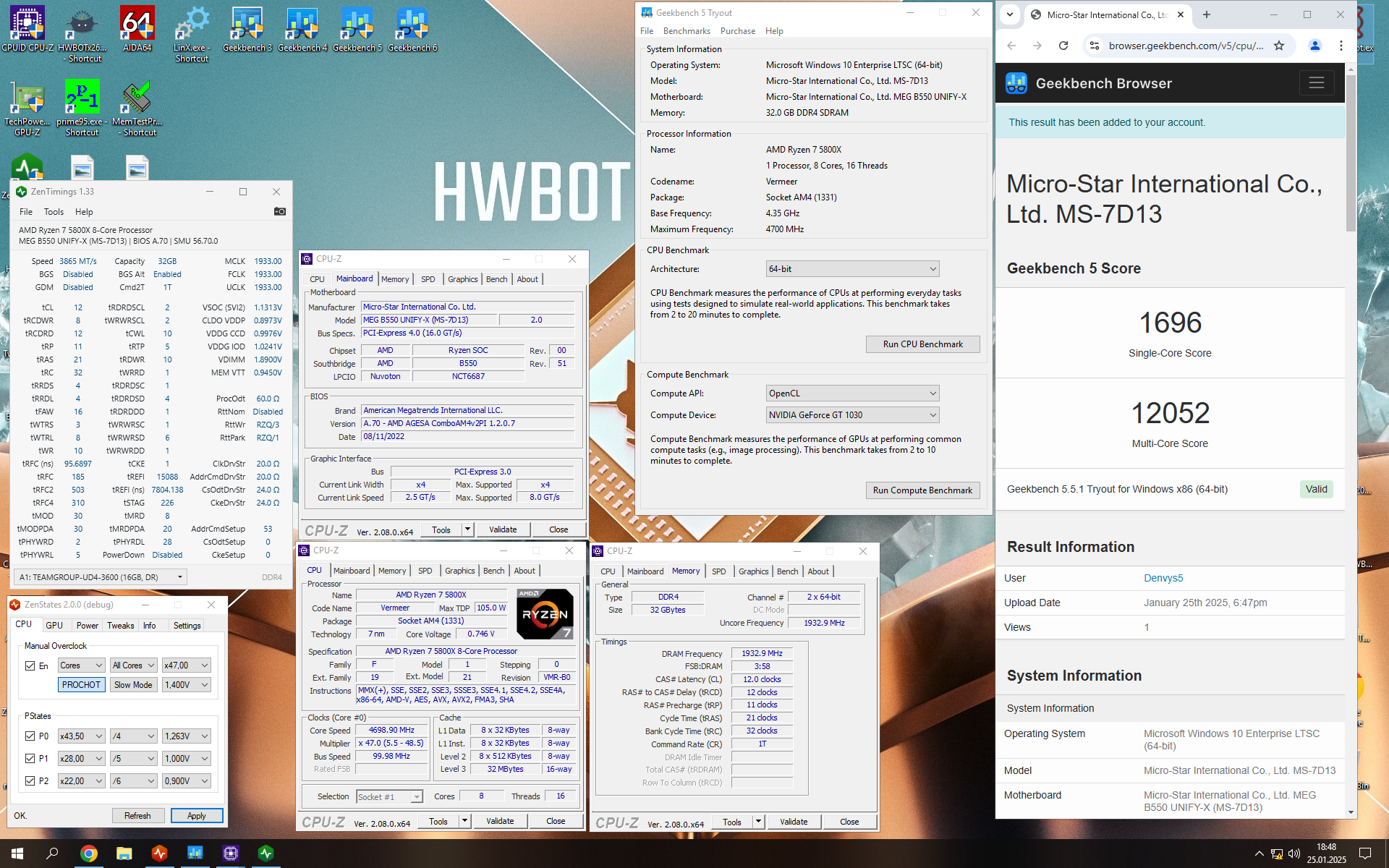Image resolution: width=1389 pixels, height=868 pixels.
Task: Open the Cores dropdown in ZenStates
Action: tap(81, 665)
